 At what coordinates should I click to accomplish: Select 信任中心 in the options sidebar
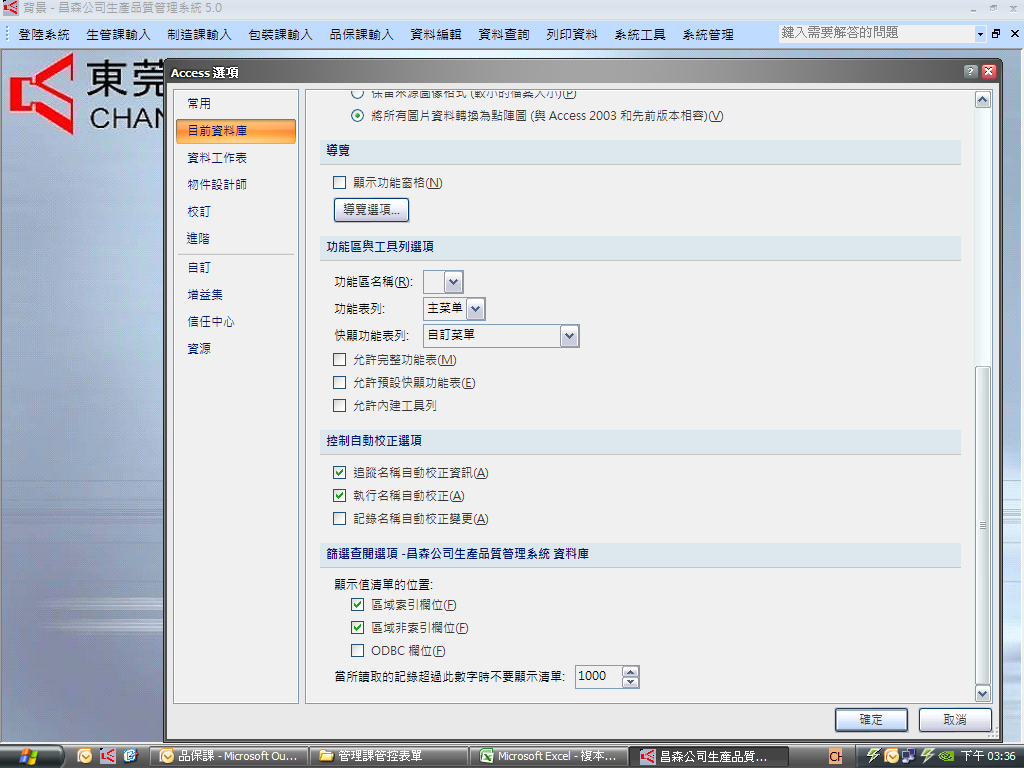211,322
